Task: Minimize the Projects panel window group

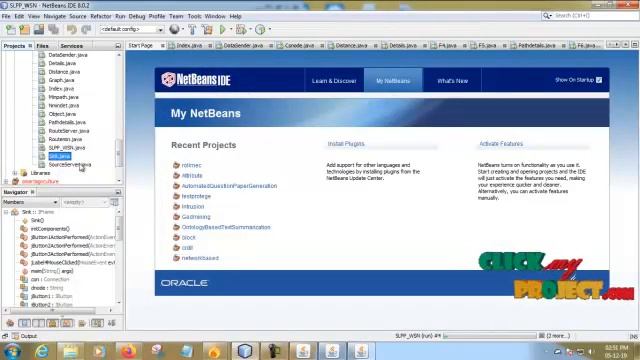Action: 118,46
